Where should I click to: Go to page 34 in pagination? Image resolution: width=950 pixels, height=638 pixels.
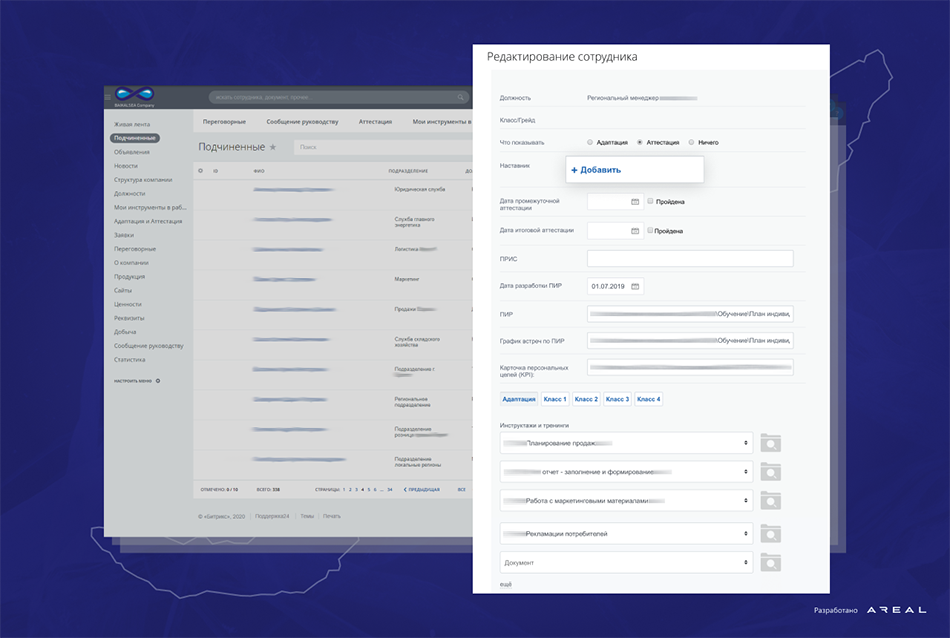pyautogui.click(x=390, y=490)
